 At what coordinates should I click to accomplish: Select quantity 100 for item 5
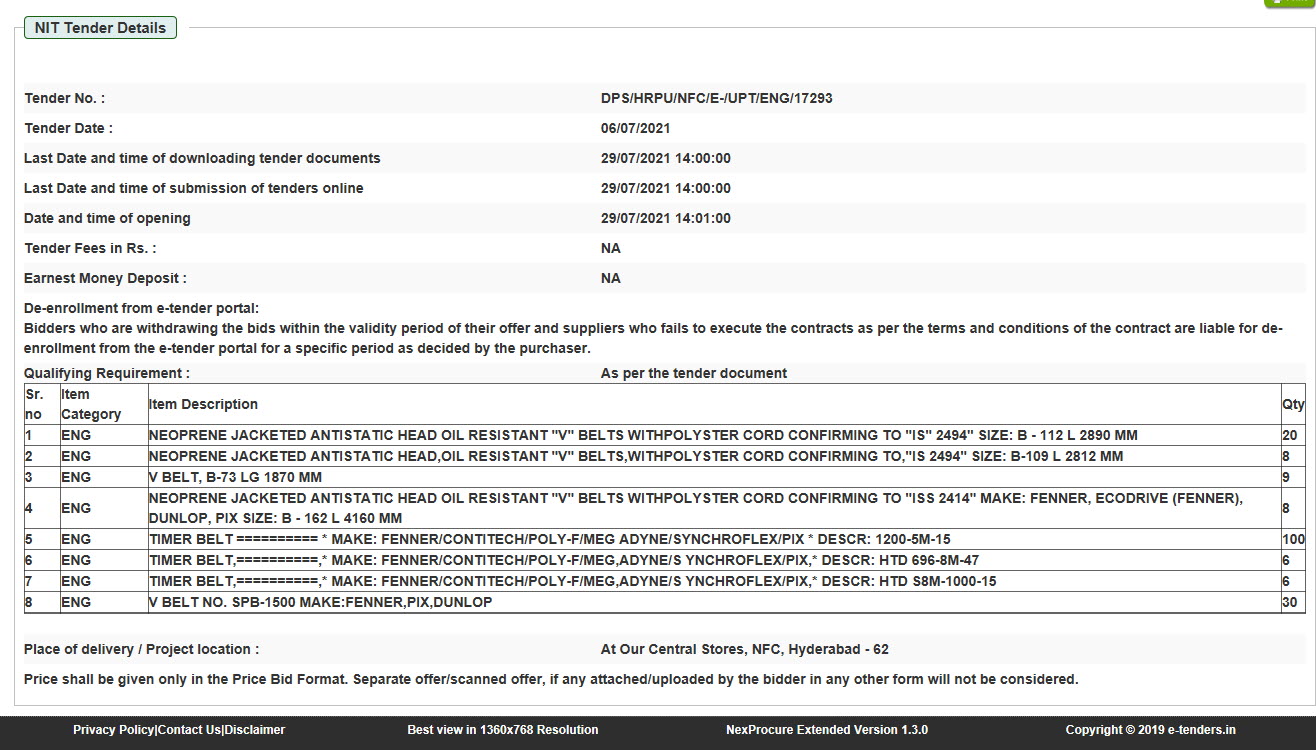(x=1293, y=539)
